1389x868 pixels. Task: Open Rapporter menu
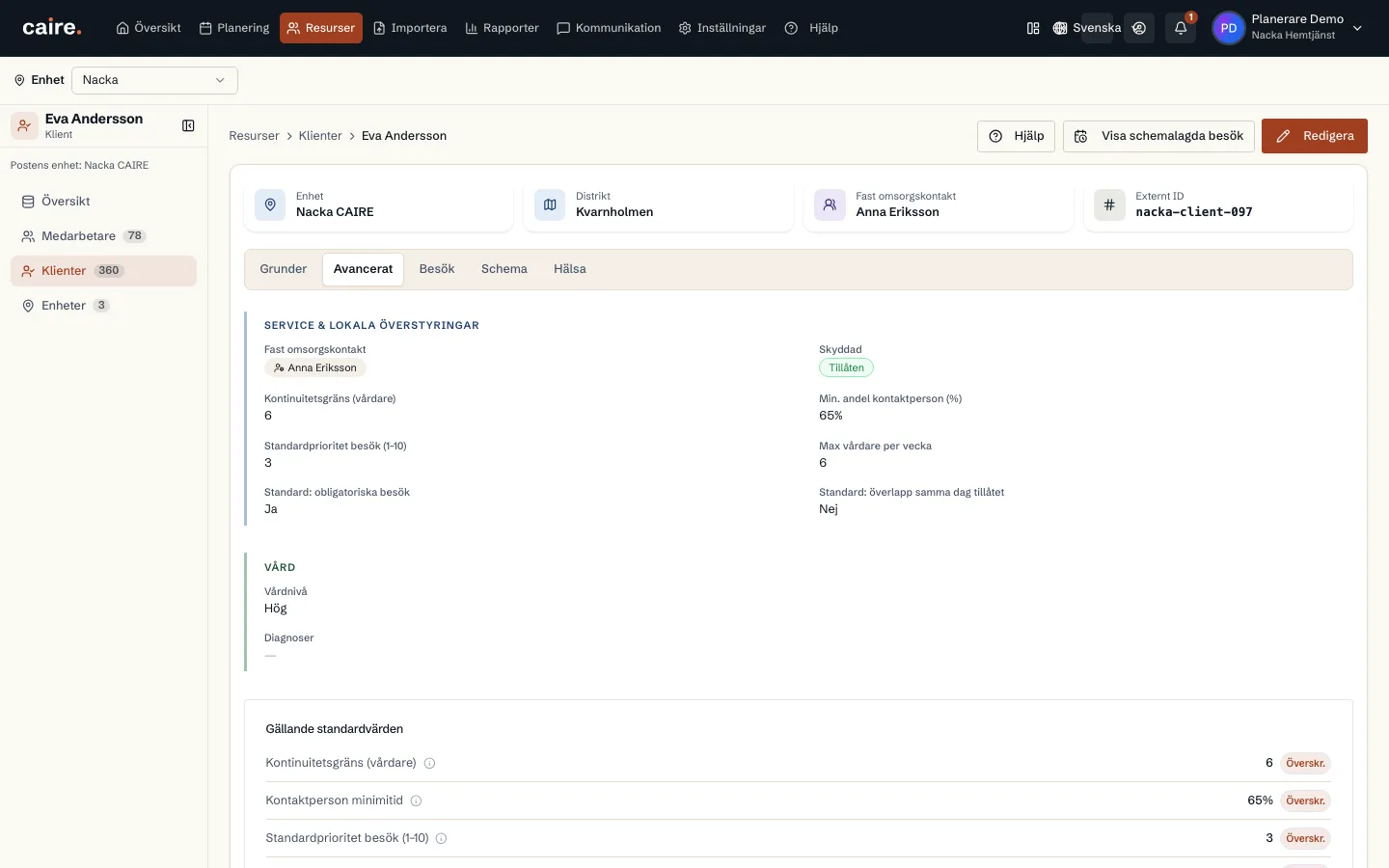(502, 28)
